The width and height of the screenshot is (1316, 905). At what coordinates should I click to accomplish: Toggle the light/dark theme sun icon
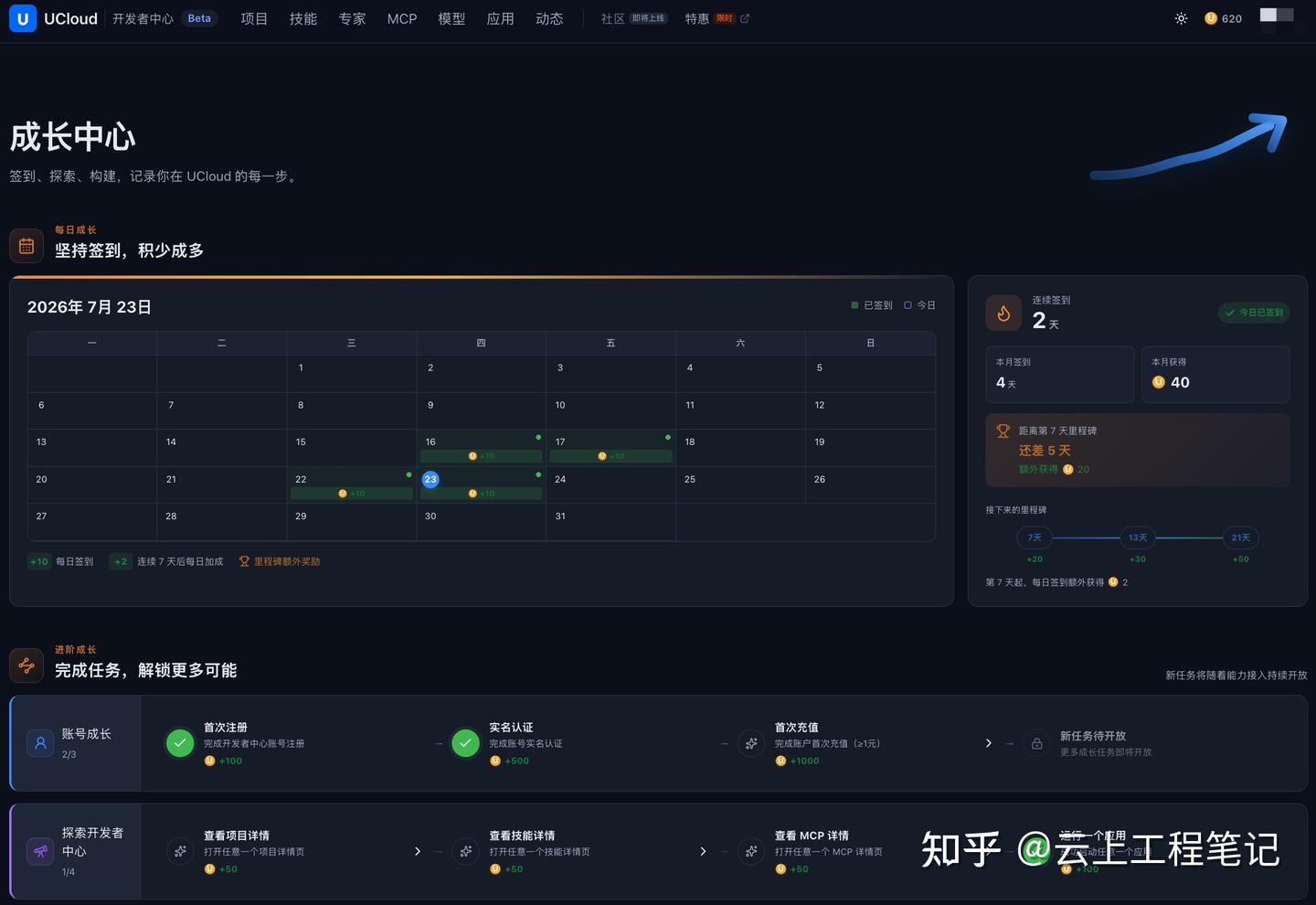coord(1181,18)
